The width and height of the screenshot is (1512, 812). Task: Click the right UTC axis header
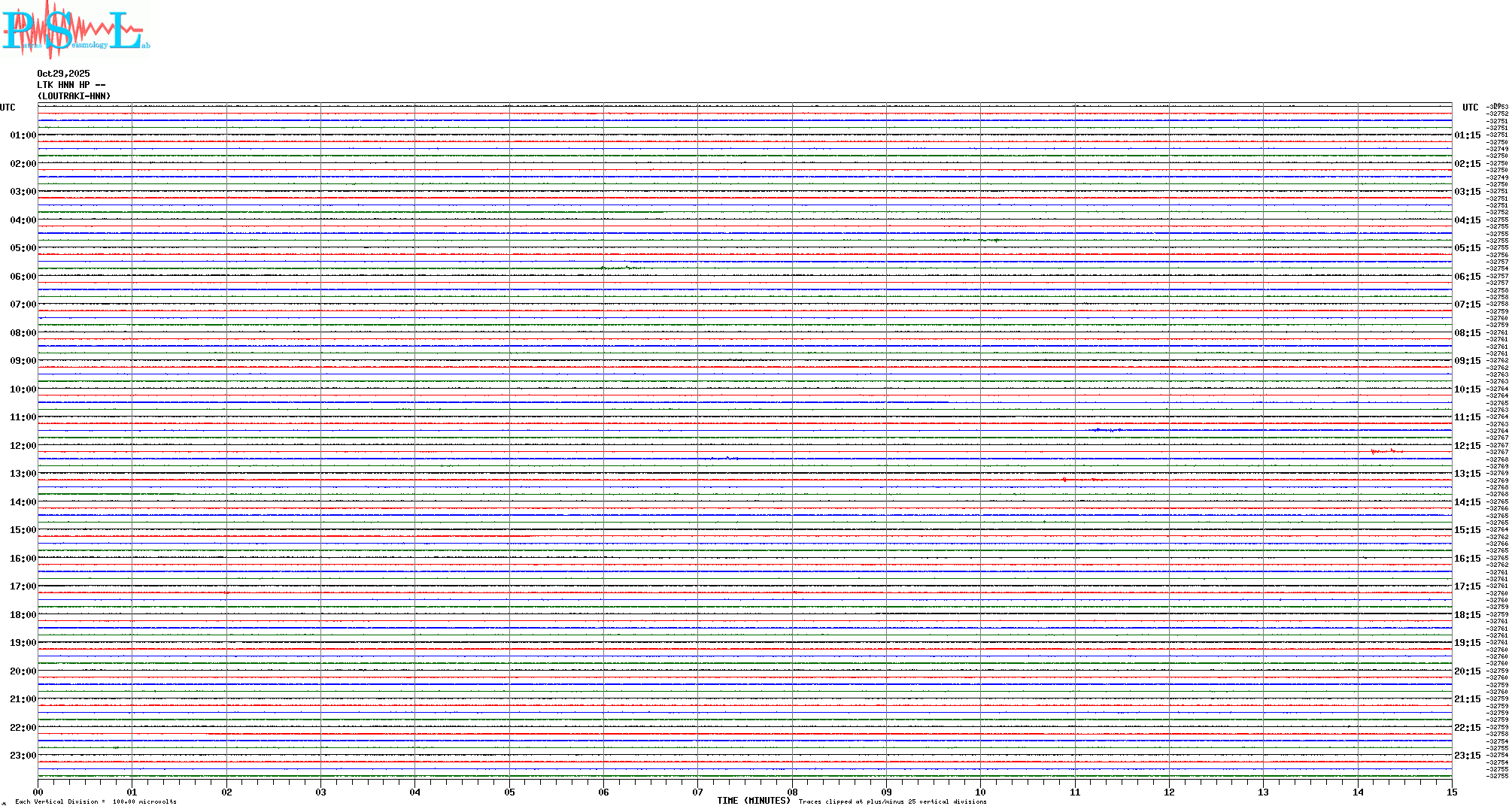[1470, 108]
